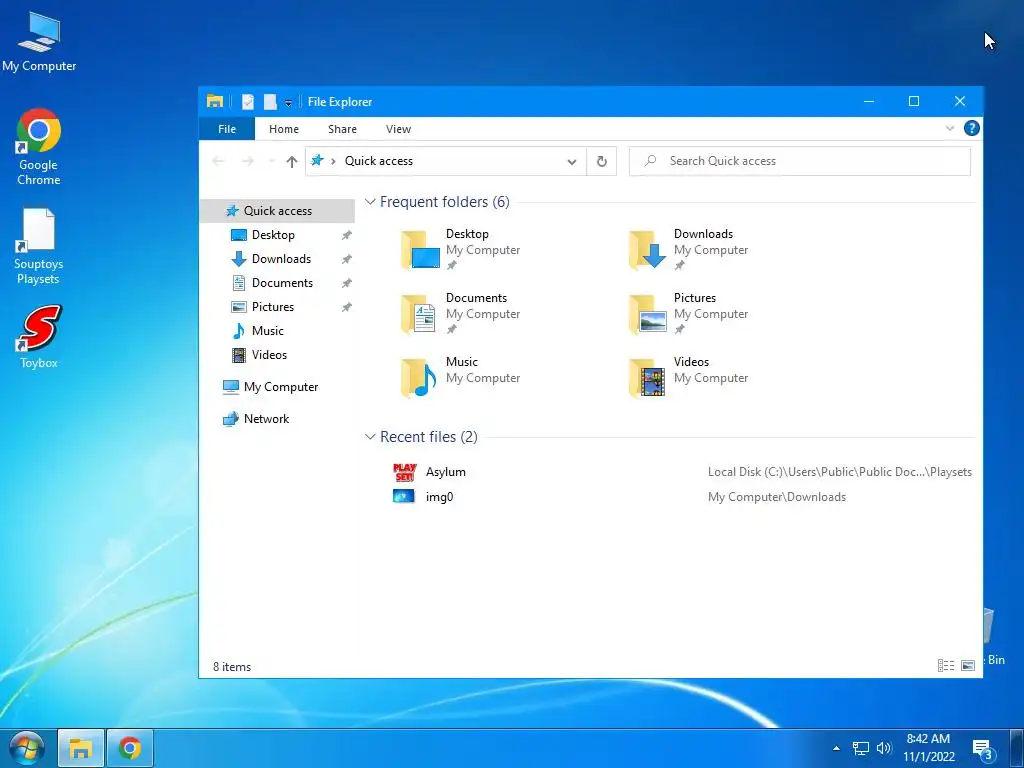Go up one level with Up arrow
This screenshot has height=768, width=1024.
(x=291, y=161)
